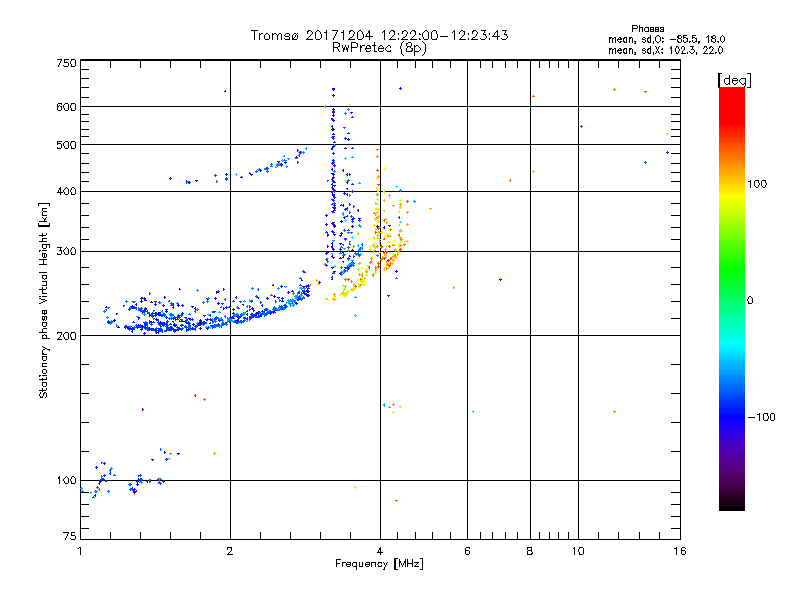This screenshot has width=800, height=600.
Task: Click the y-axis '750' tick label
Action: (66, 63)
